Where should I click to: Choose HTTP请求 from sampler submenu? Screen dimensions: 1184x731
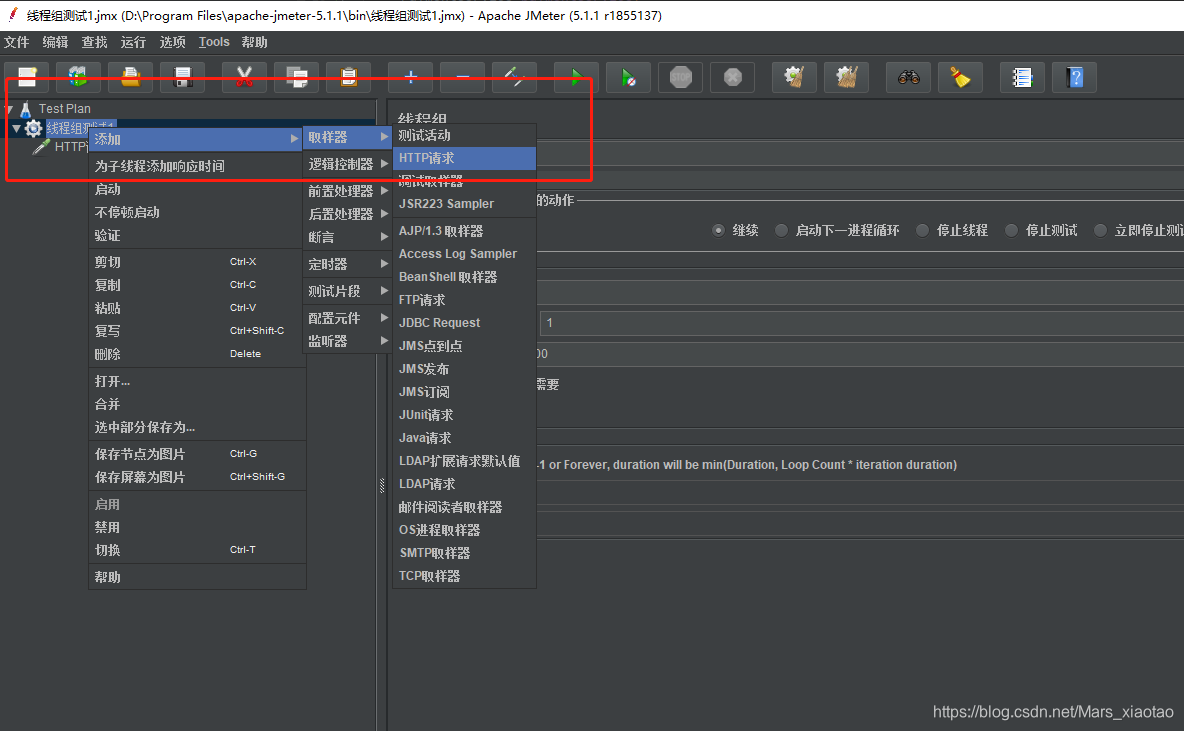(x=464, y=158)
